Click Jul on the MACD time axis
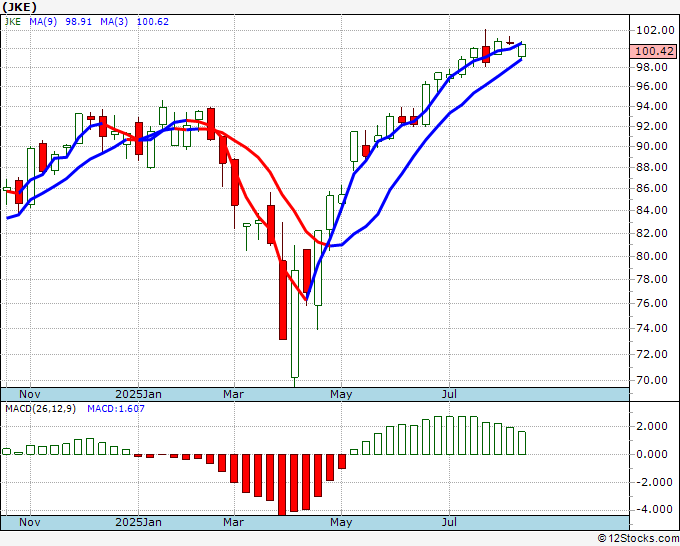The image size is (680, 546). (x=450, y=522)
